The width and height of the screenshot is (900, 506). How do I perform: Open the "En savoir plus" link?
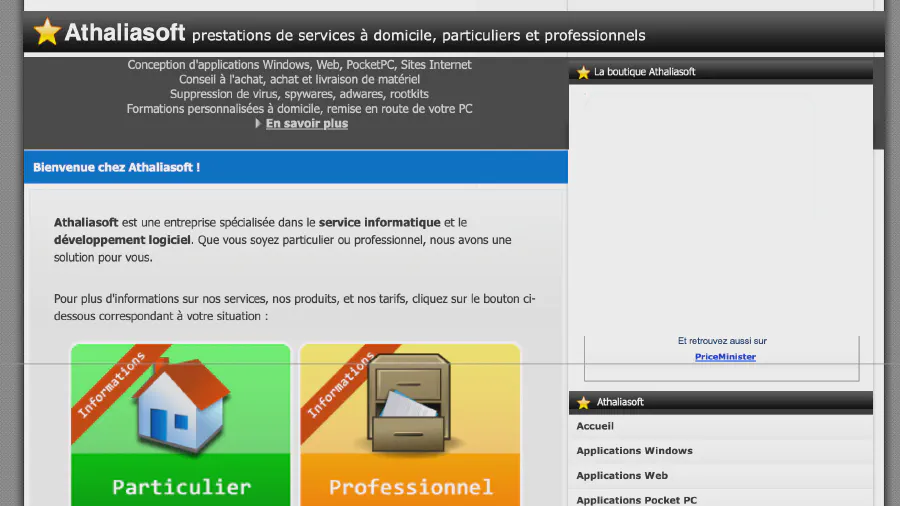pyautogui.click(x=306, y=123)
